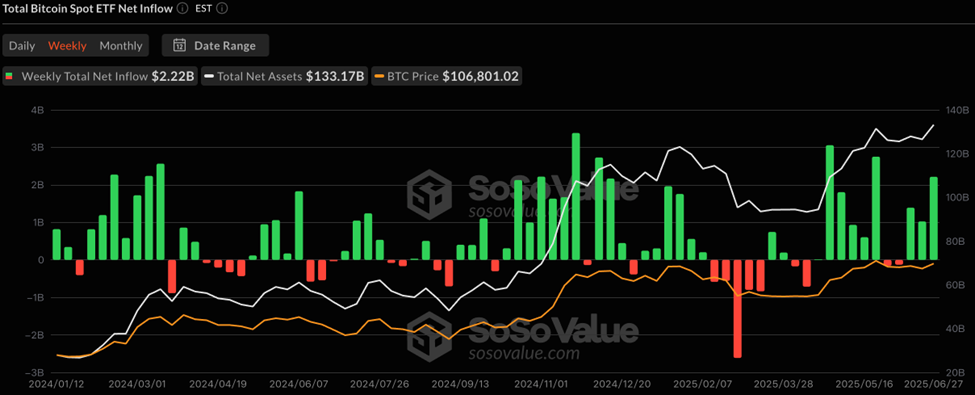Click the info icon next to EST
The image size is (975, 395).
[221, 9]
